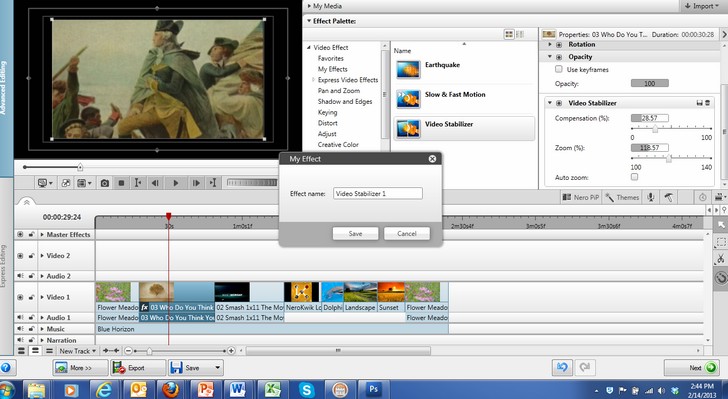Viewport: 728px width, 399px height.
Task: Click the Export button
Action: tap(138, 368)
